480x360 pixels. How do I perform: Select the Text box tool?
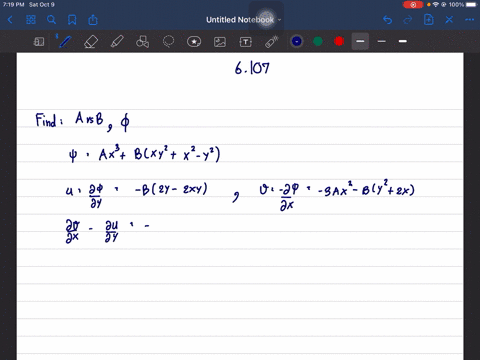245,42
